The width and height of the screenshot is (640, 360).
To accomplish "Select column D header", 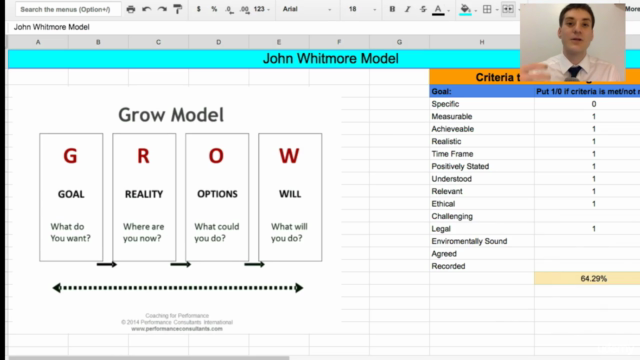I will (x=218, y=42).
